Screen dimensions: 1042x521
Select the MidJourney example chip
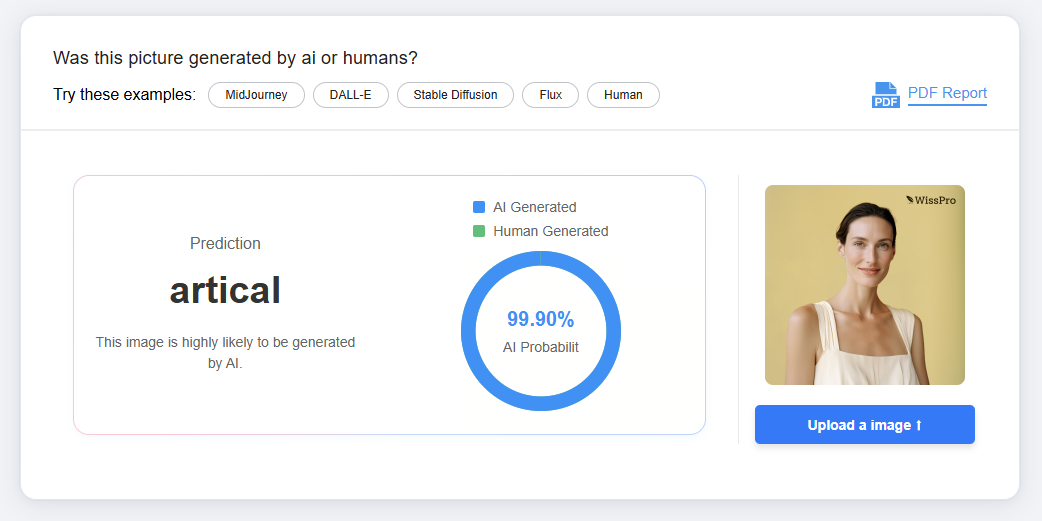pos(256,95)
